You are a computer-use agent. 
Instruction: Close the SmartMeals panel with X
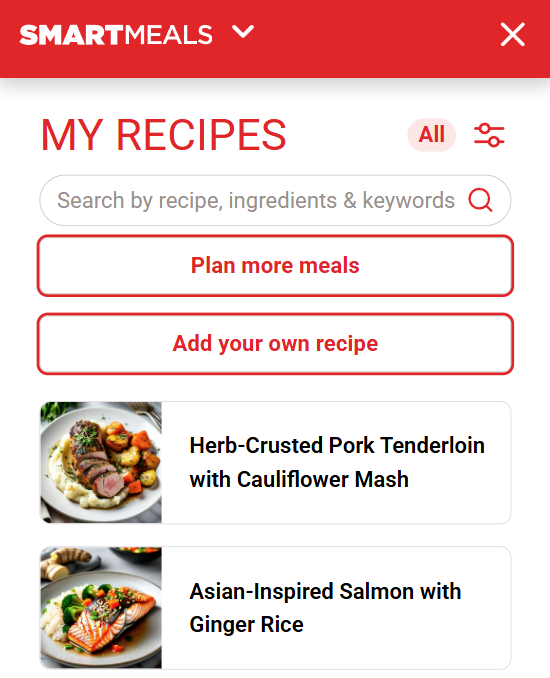513,35
